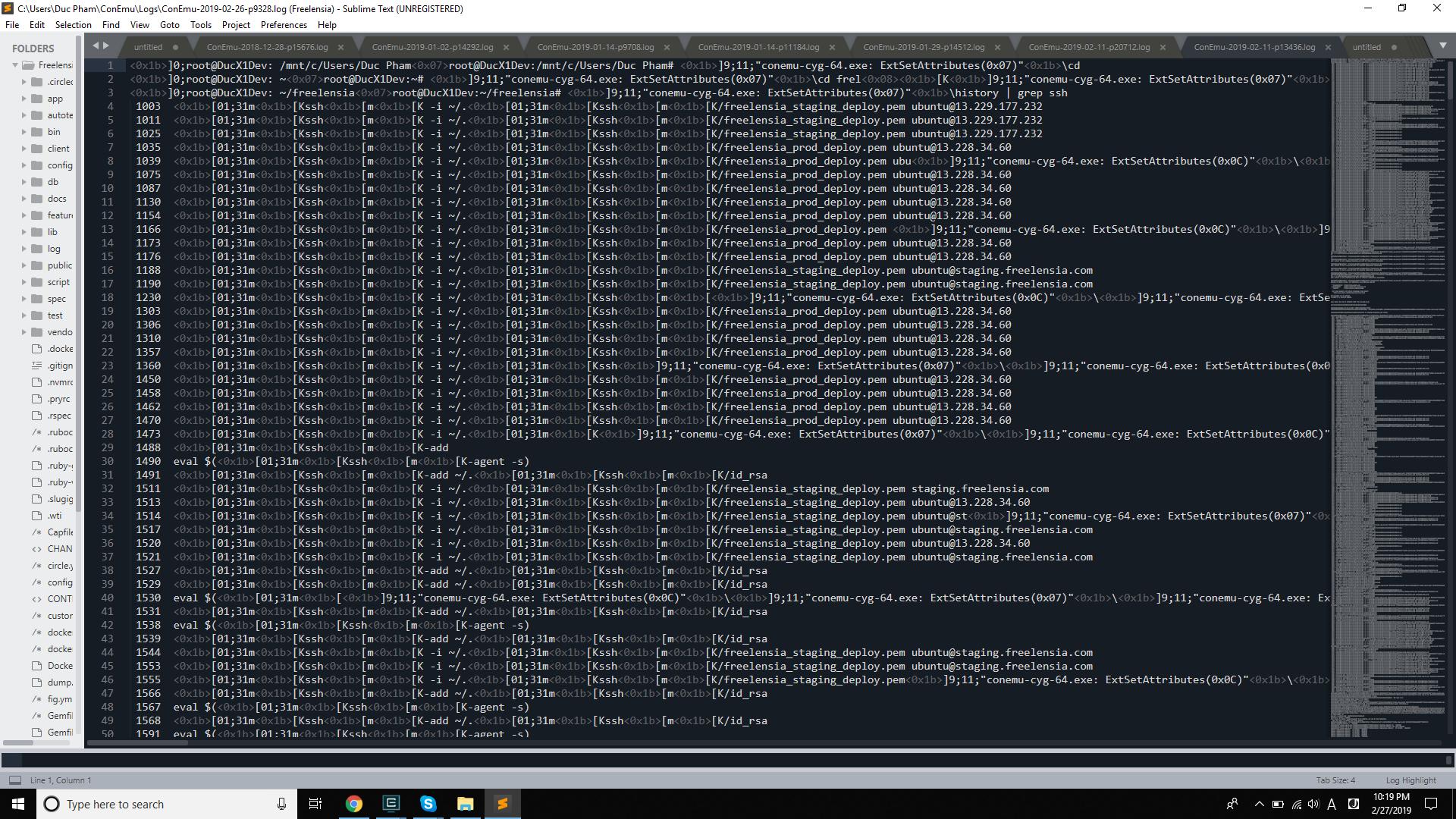Viewport: 1456px width, 819px height.
Task: Open the Preferences menu
Action: (284, 25)
